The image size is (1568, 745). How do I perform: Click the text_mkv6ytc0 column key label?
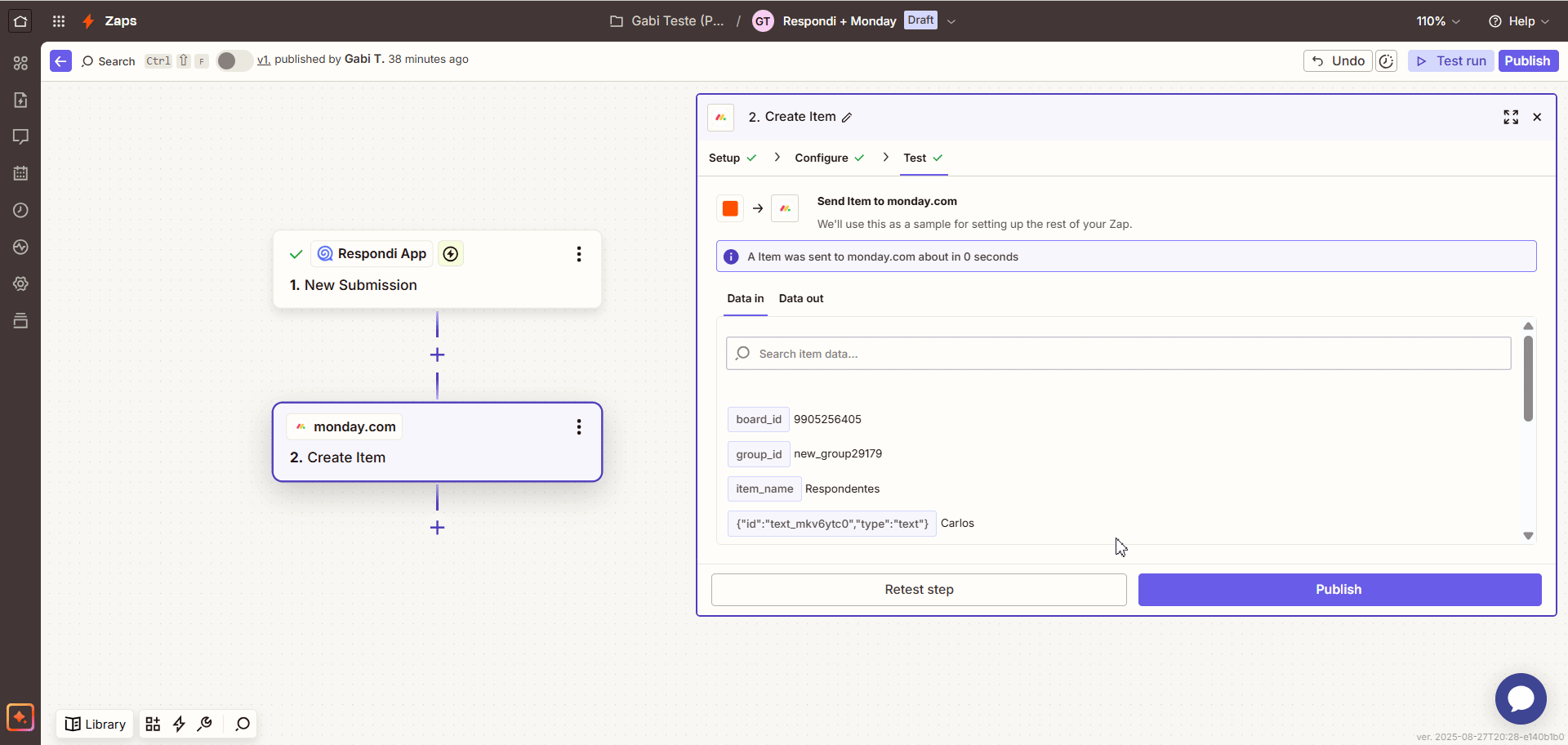(x=832, y=524)
